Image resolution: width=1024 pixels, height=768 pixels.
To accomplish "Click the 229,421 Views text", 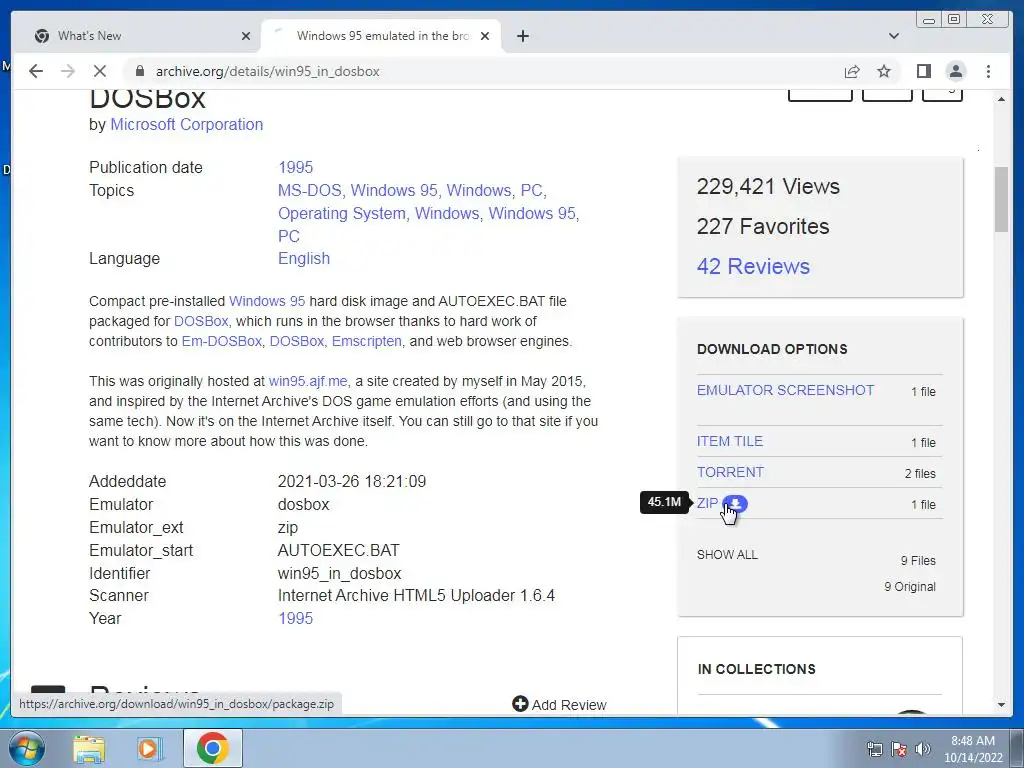I will coord(768,186).
